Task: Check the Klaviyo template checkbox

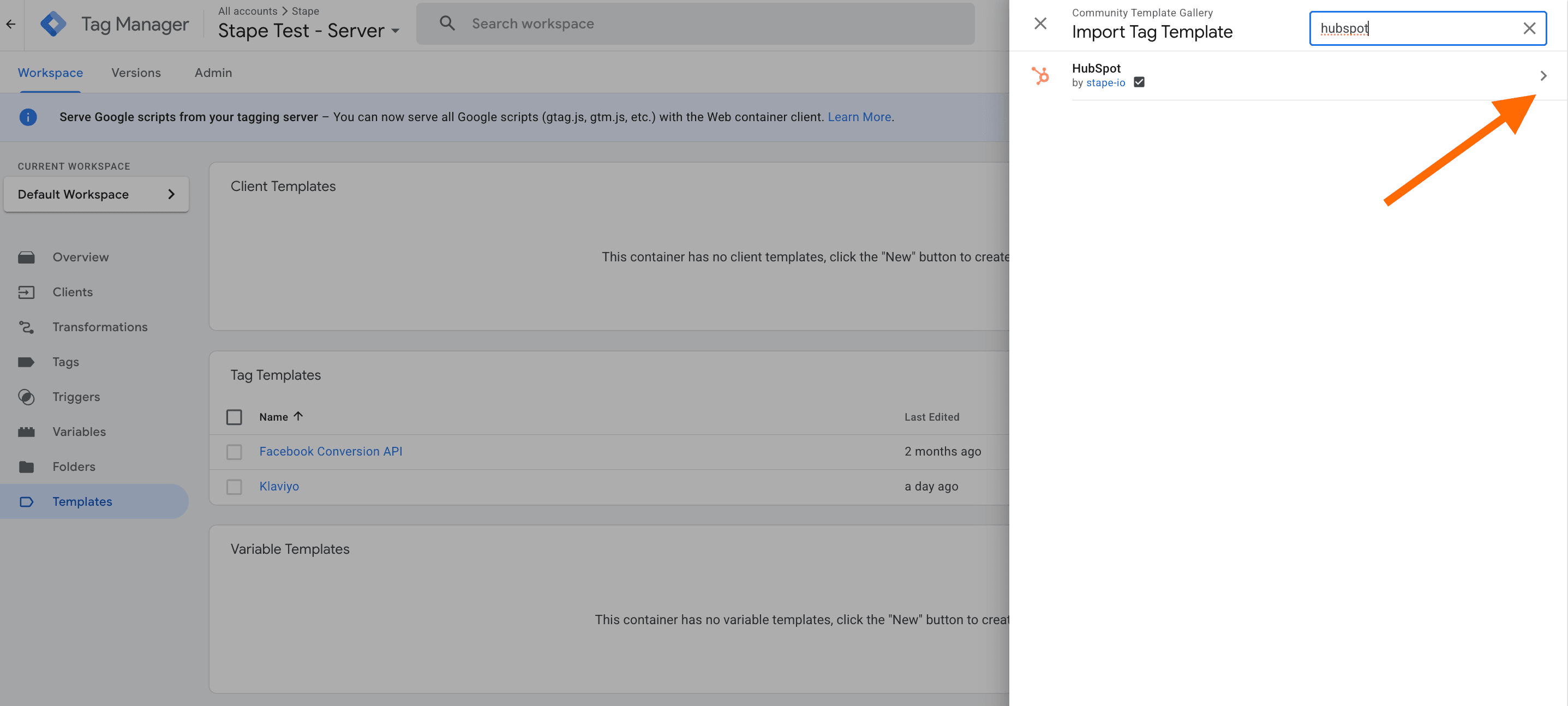Action: pyautogui.click(x=235, y=486)
